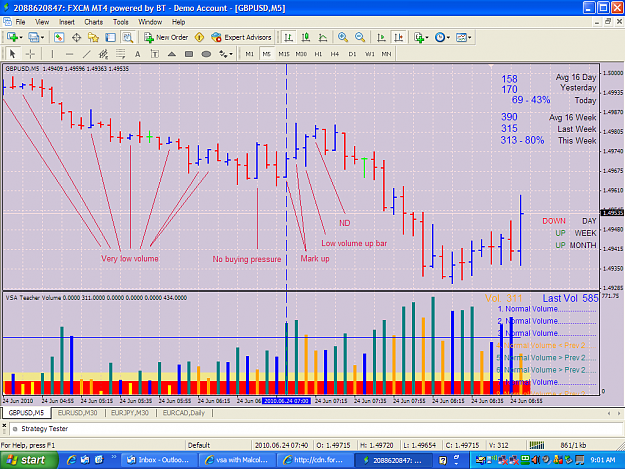625x469 pixels.
Task: Expand the new chart dropdown arrow
Action: click(21, 37)
